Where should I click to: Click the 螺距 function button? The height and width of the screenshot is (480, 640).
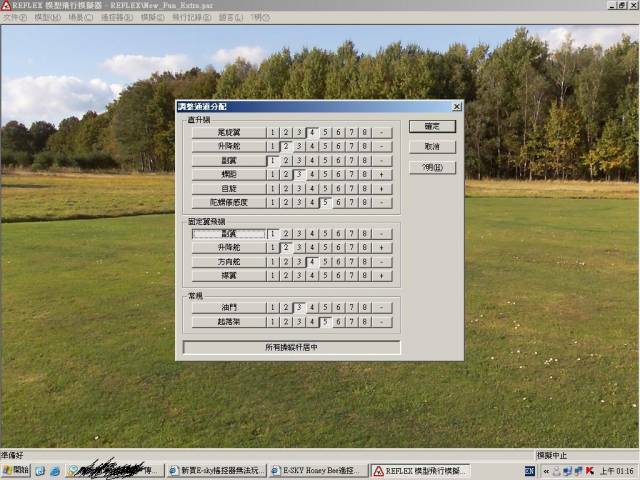[x=229, y=174]
